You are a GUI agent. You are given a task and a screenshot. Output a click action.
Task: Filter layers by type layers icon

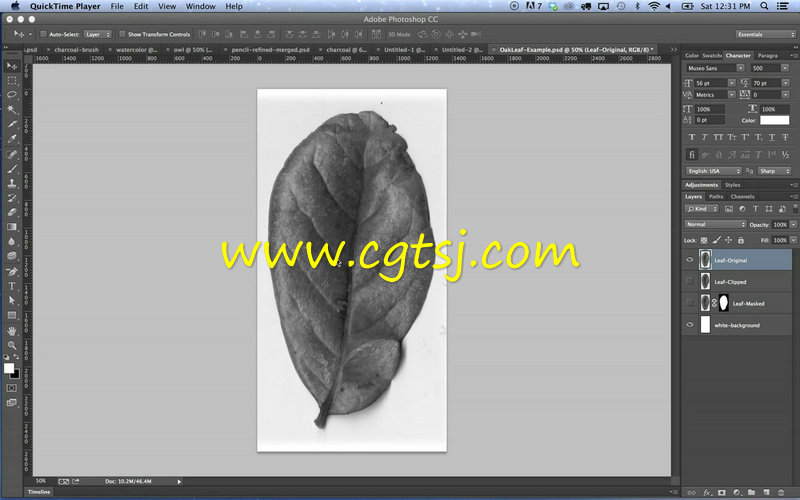coord(756,209)
